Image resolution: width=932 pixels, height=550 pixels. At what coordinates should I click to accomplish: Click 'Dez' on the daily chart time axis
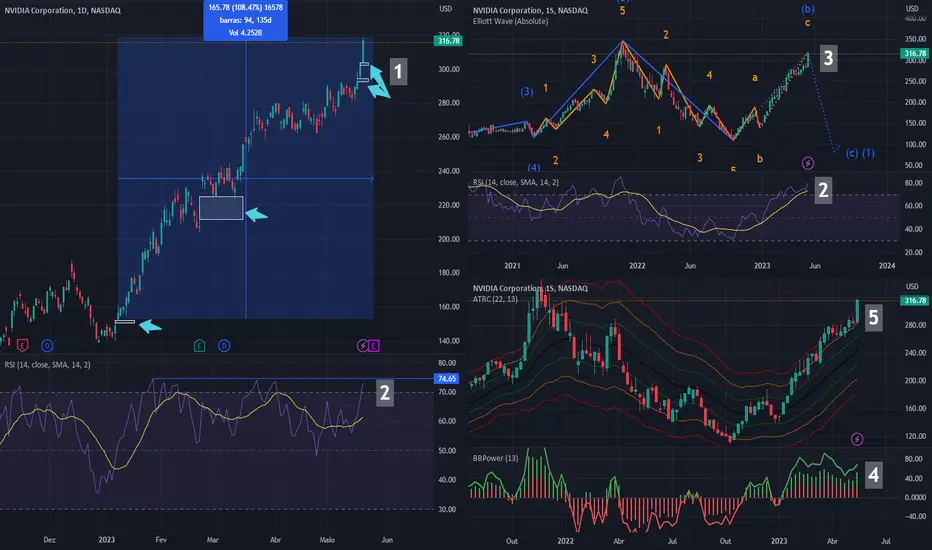pyautogui.click(x=49, y=540)
